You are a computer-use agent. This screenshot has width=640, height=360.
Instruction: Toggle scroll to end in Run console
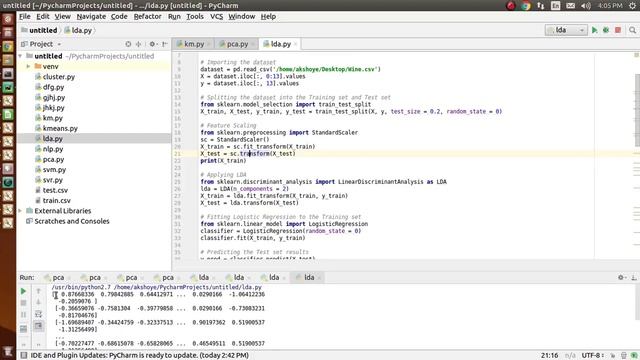coord(38,325)
